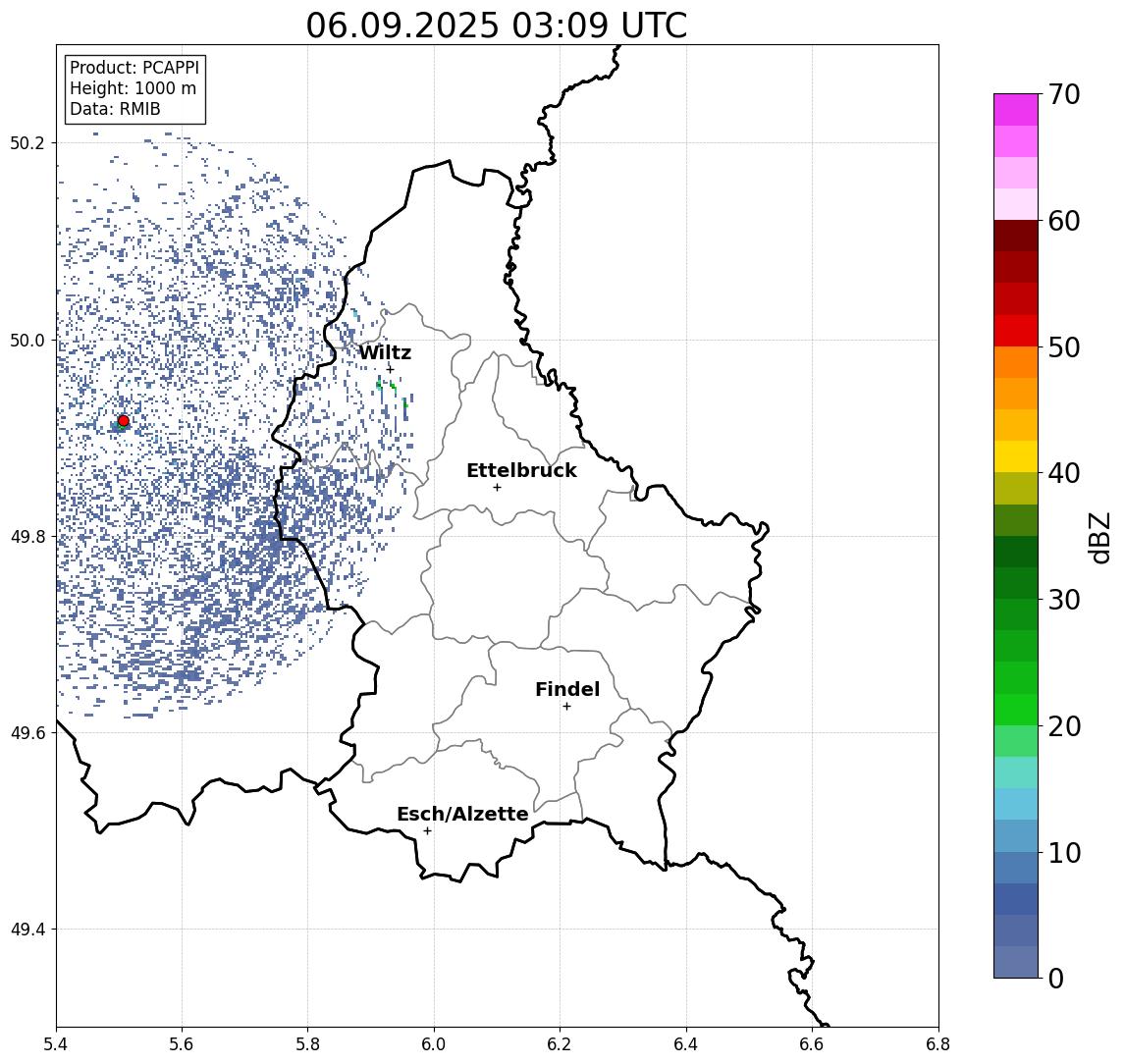
Task: Click the cross marker below Esch/Alzette
Action: click(427, 831)
